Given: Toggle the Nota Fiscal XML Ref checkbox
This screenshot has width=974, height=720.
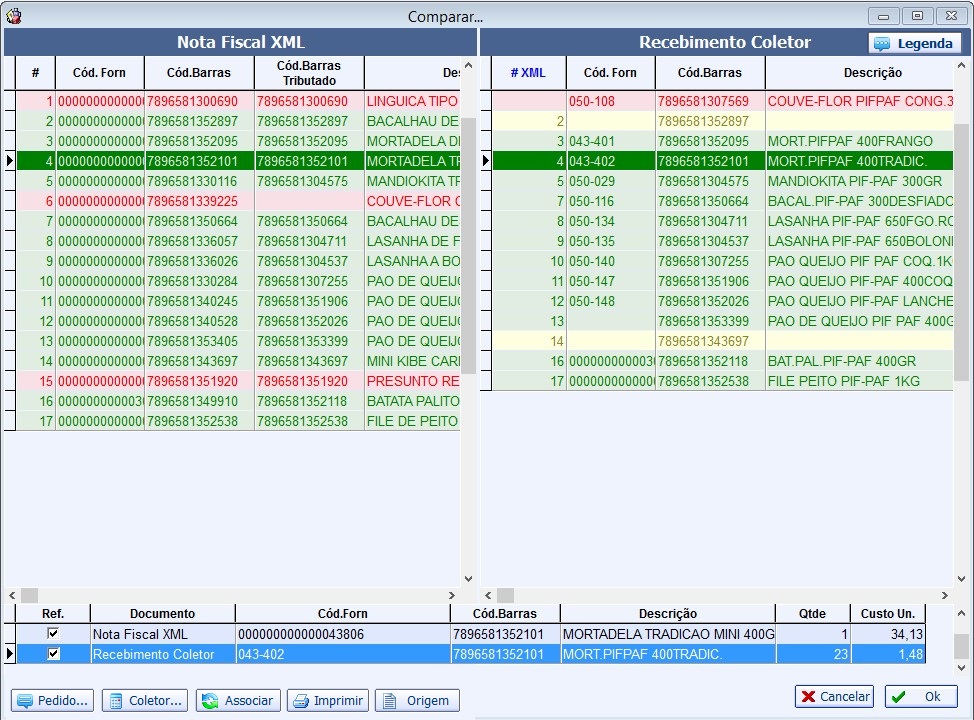Looking at the screenshot, I should pos(53,634).
